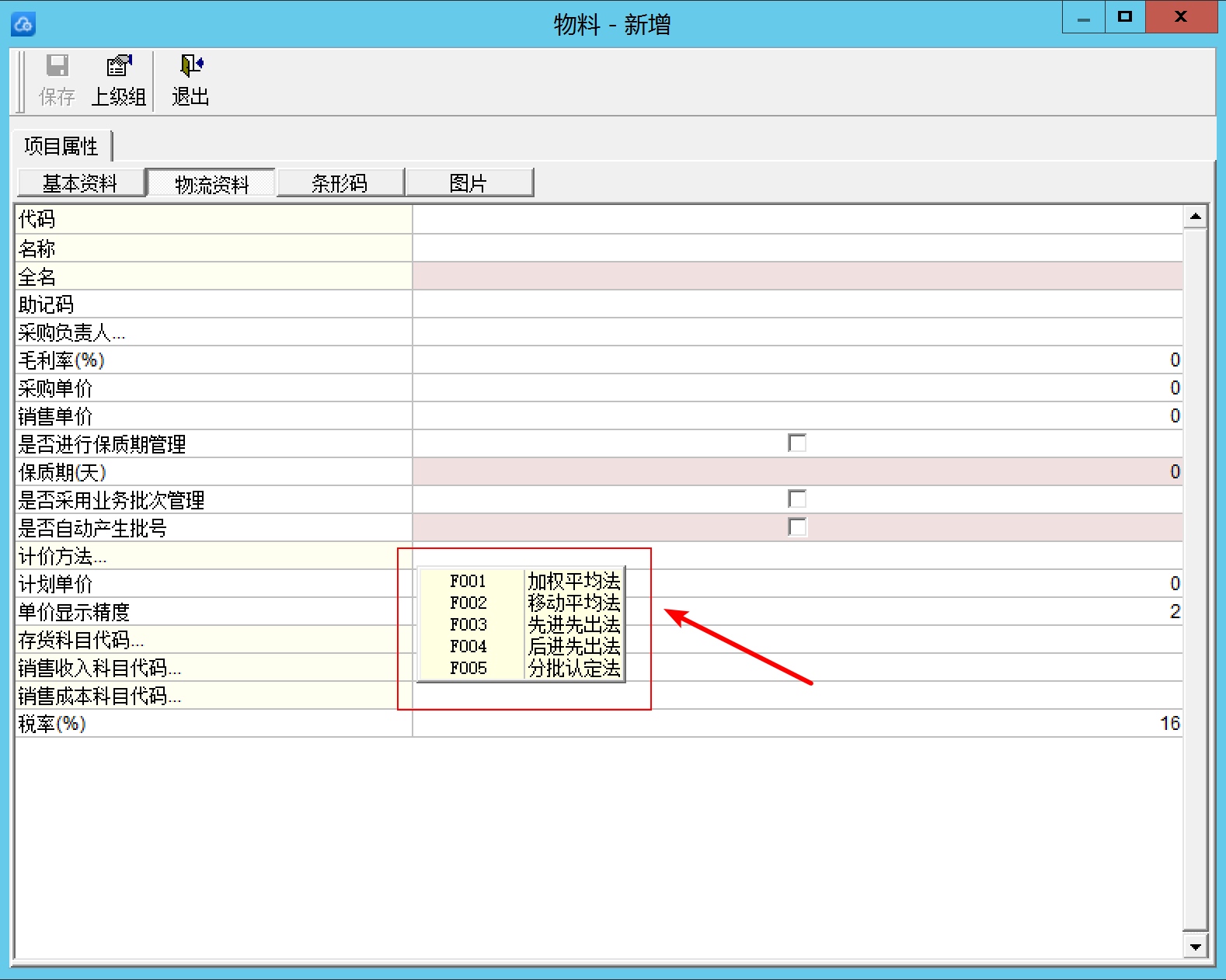Maximize the 物料 - 新增 window
Image resolution: width=1226 pixels, height=980 pixels.
pyautogui.click(x=1125, y=17)
